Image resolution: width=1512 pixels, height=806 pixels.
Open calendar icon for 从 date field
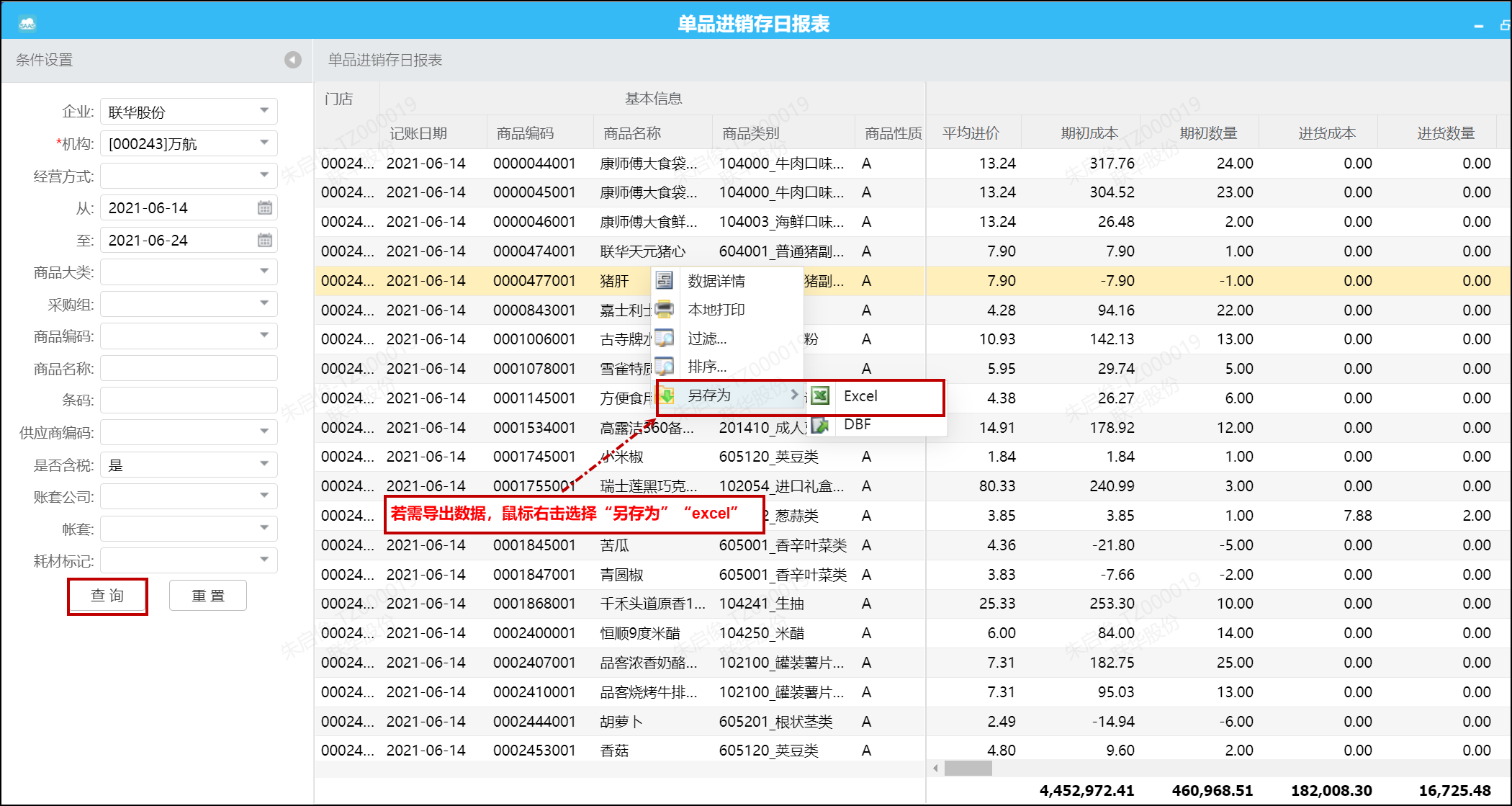pyautogui.click(x=265, y=208)
